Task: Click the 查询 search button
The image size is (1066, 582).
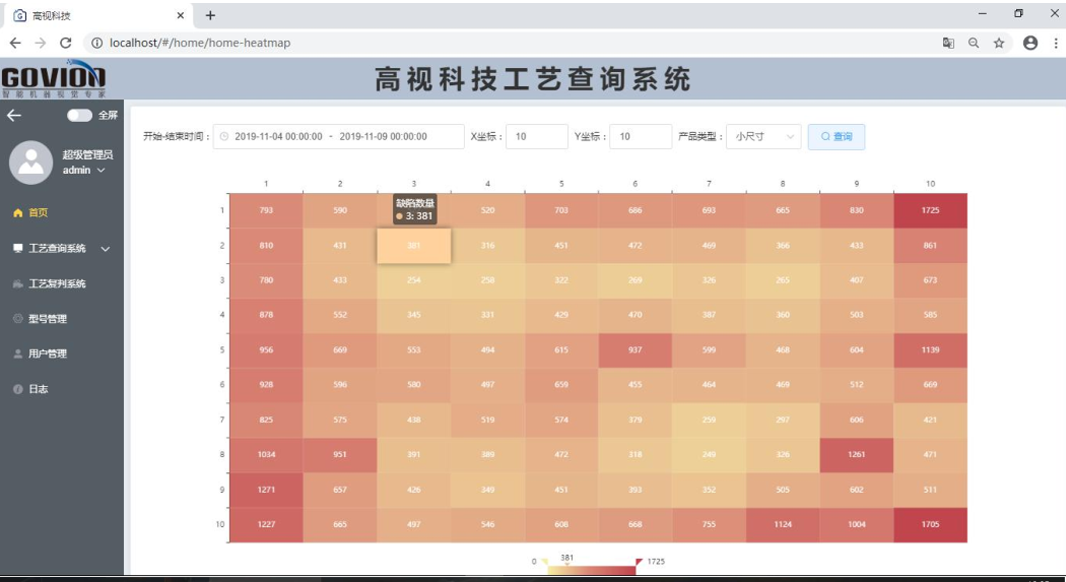Action: tap(836, 137)
